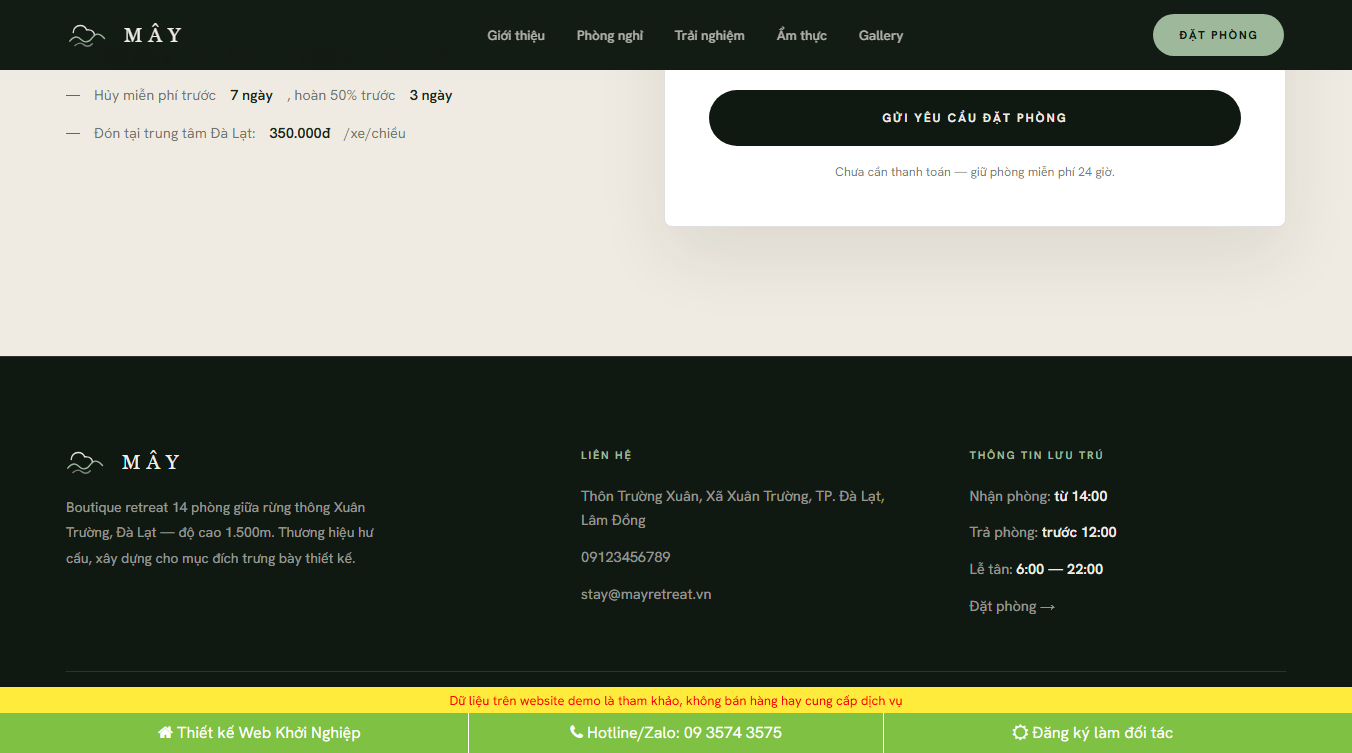Screen dimensions: 1352x753
Task: Click the 350.000đ pickup price text
Action: click(x=300, y=133)
